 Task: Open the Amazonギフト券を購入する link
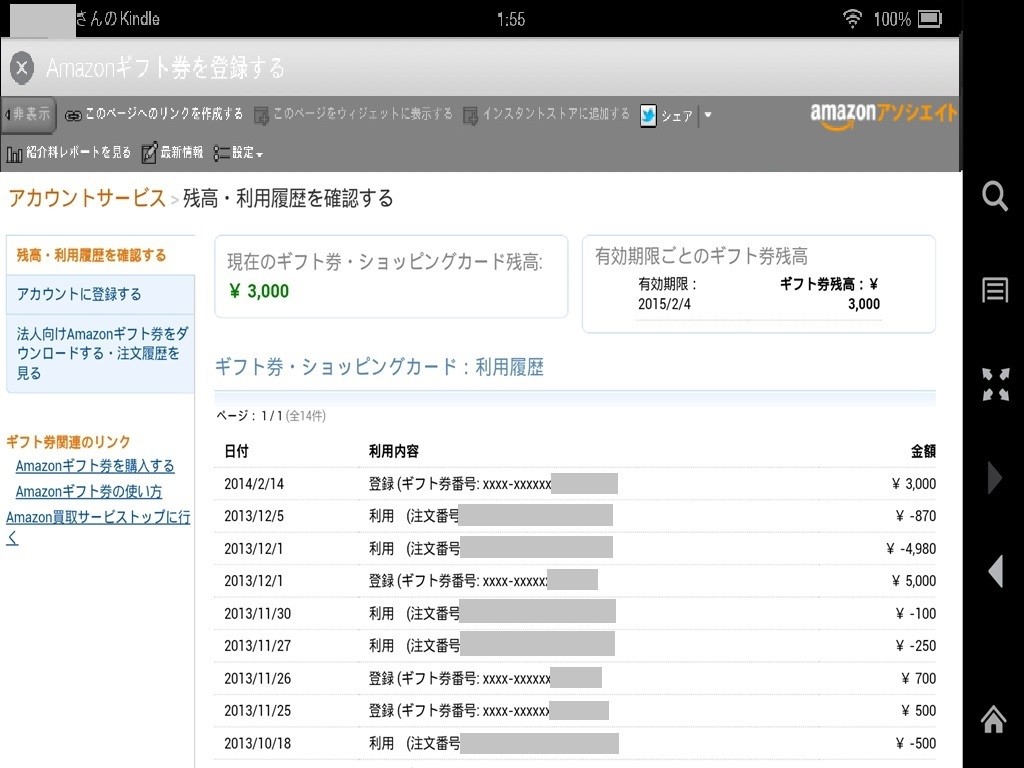(x=96, y=466)
